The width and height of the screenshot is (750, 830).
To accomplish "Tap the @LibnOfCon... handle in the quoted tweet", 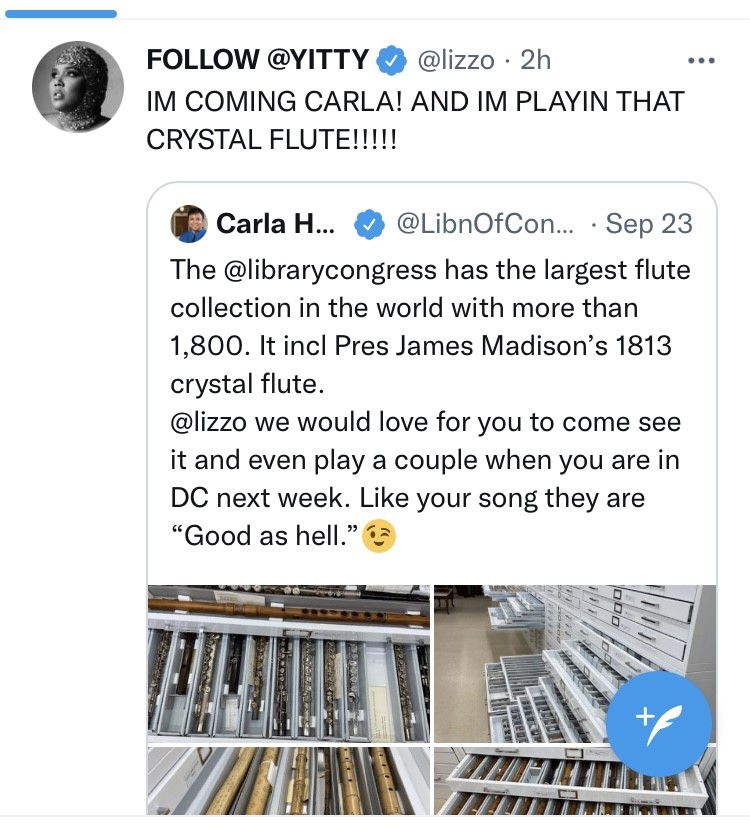I will tap(486, 225).
